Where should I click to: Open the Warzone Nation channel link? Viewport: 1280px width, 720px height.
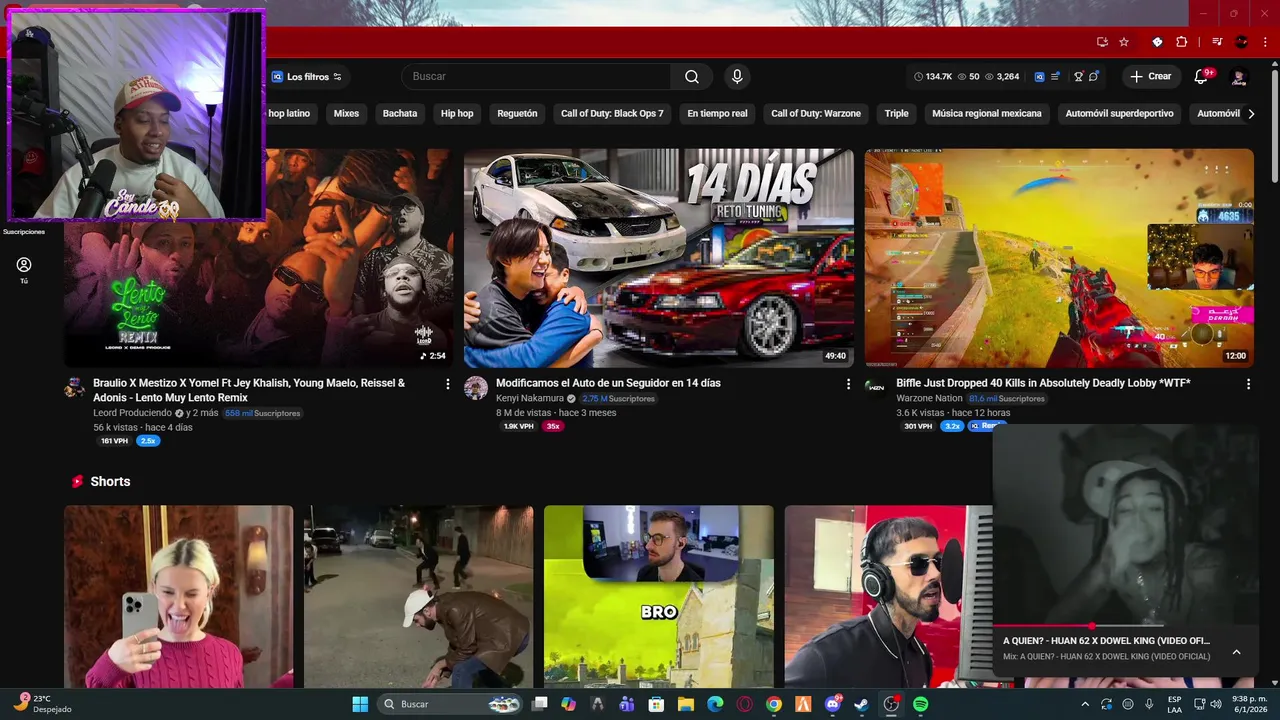tap(929, 398)
